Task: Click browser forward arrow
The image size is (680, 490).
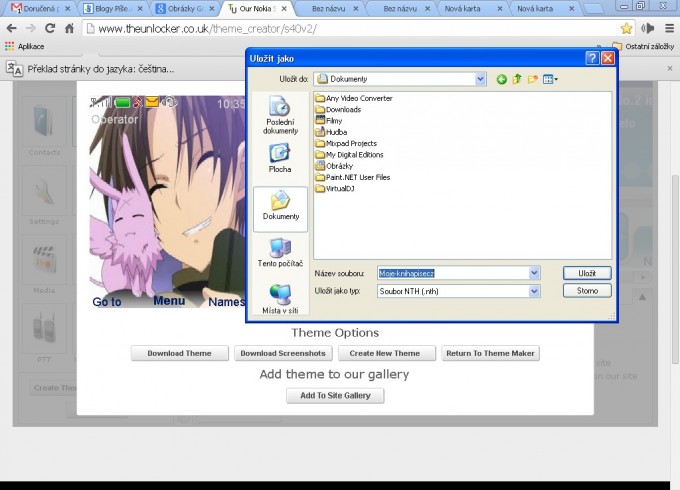Action: point(30,29)
